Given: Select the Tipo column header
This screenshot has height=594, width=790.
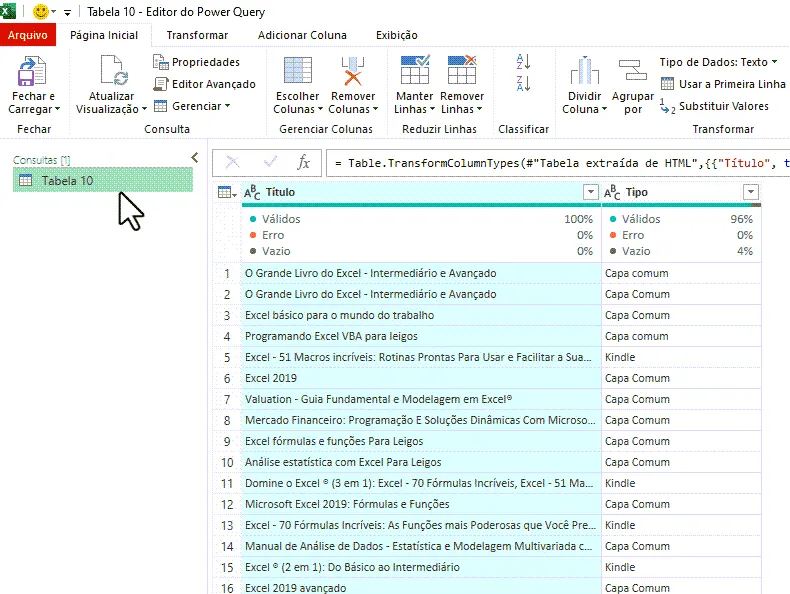Looking at the screenshot, I should (681, 192).
